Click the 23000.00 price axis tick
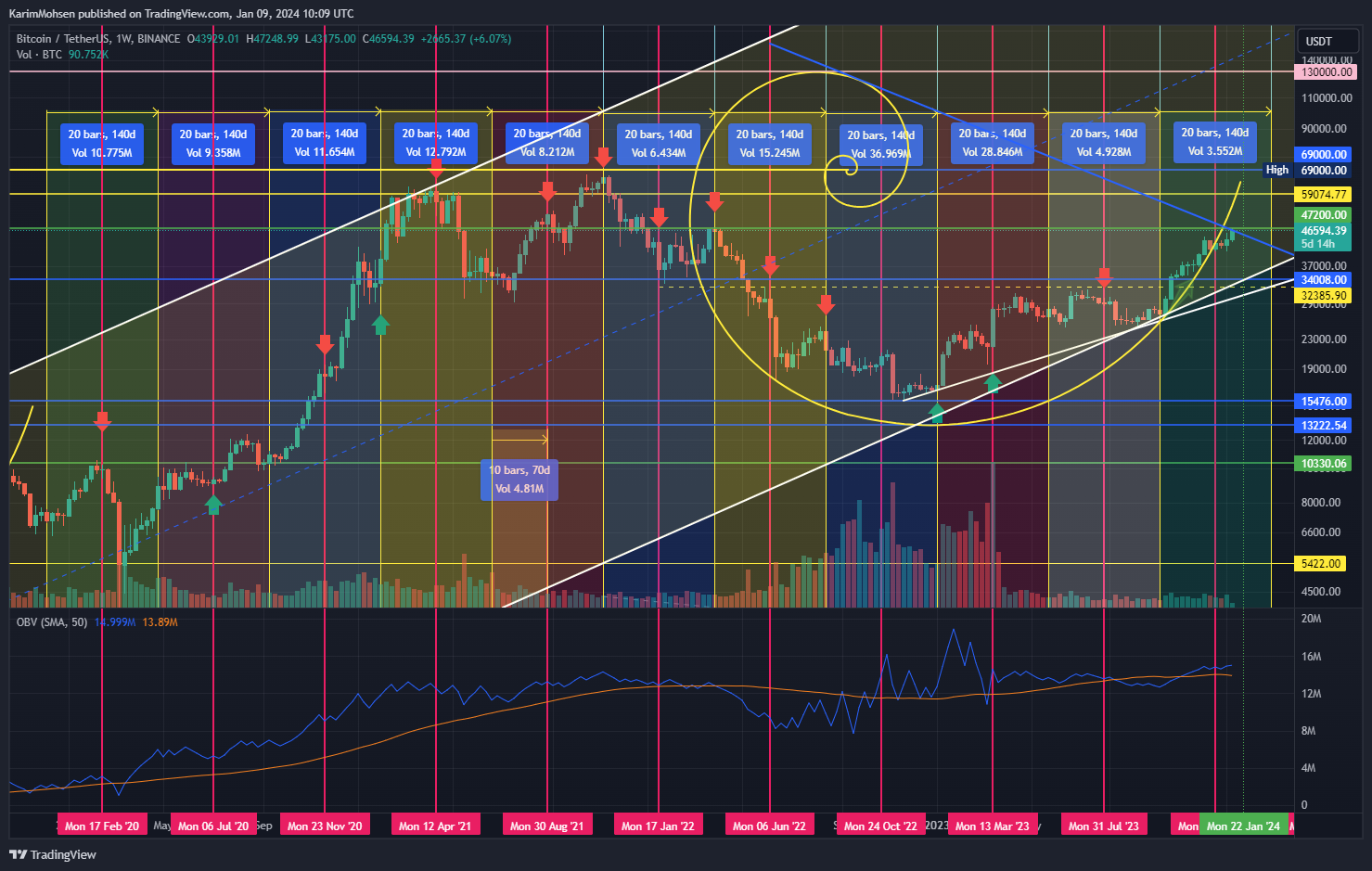Image resolution: width=1372 pixels, height=871 pixels. pyautogui.click(x=1324, y=339)
